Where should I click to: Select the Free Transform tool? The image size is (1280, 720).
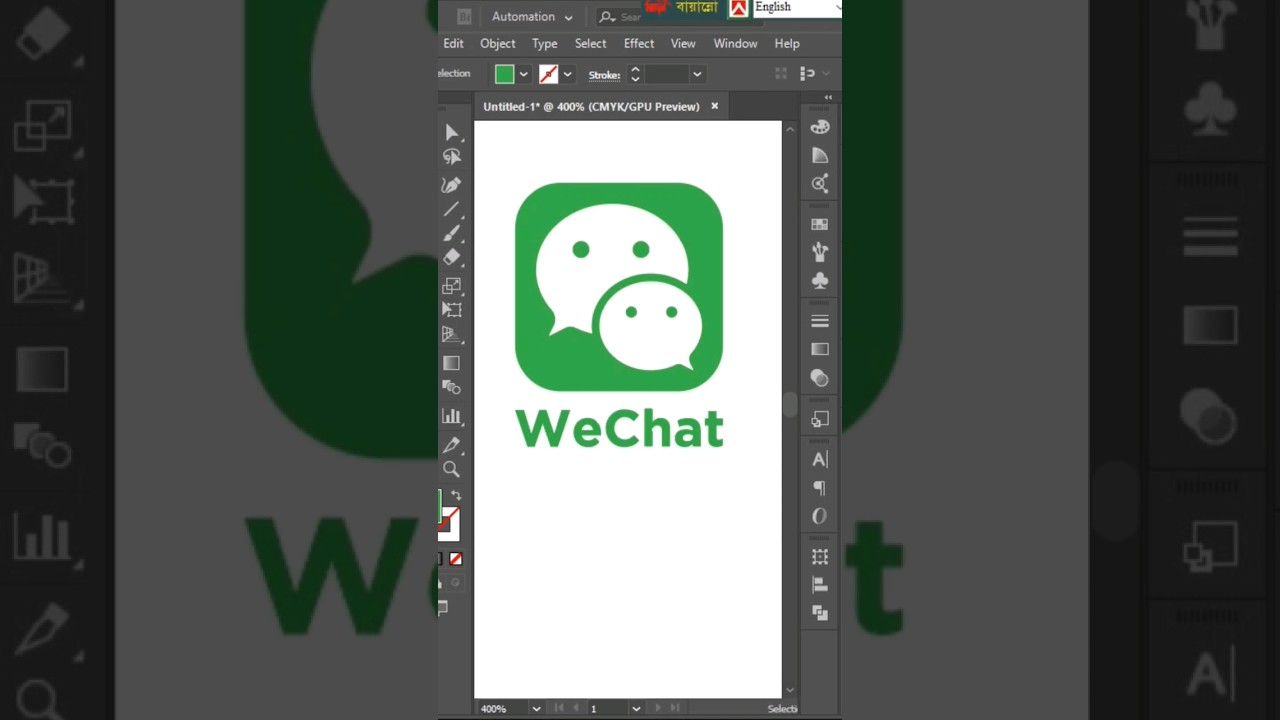(452, 310)
